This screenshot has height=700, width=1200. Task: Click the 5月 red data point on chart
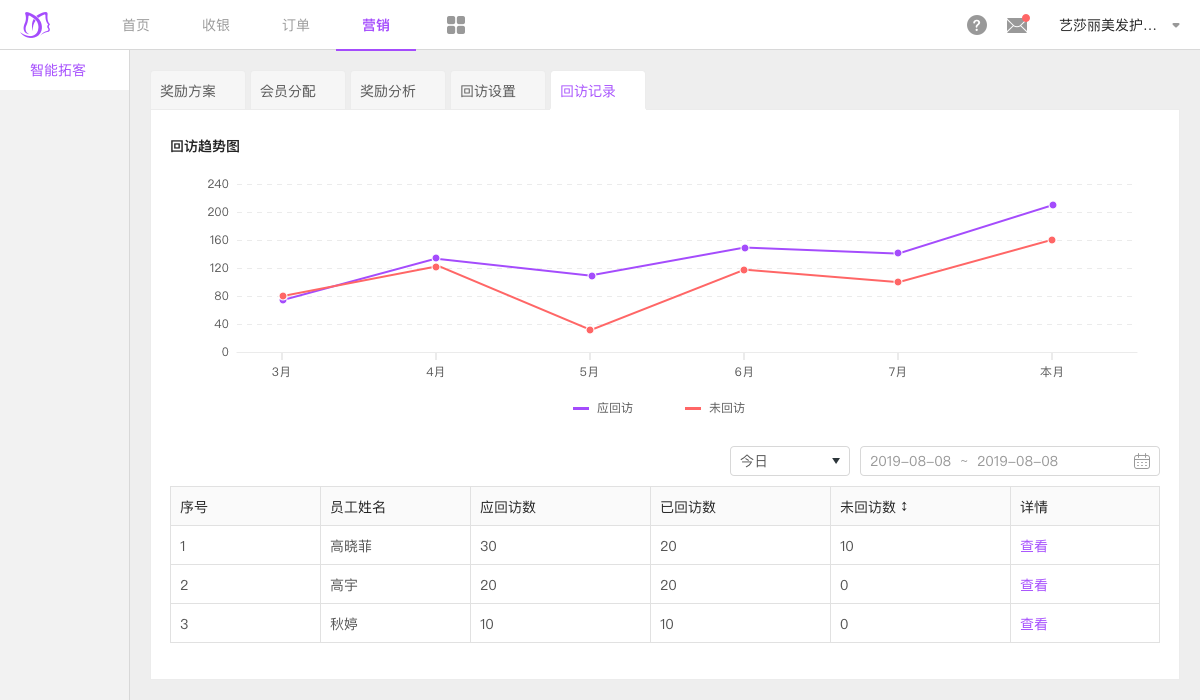(590, 330)
